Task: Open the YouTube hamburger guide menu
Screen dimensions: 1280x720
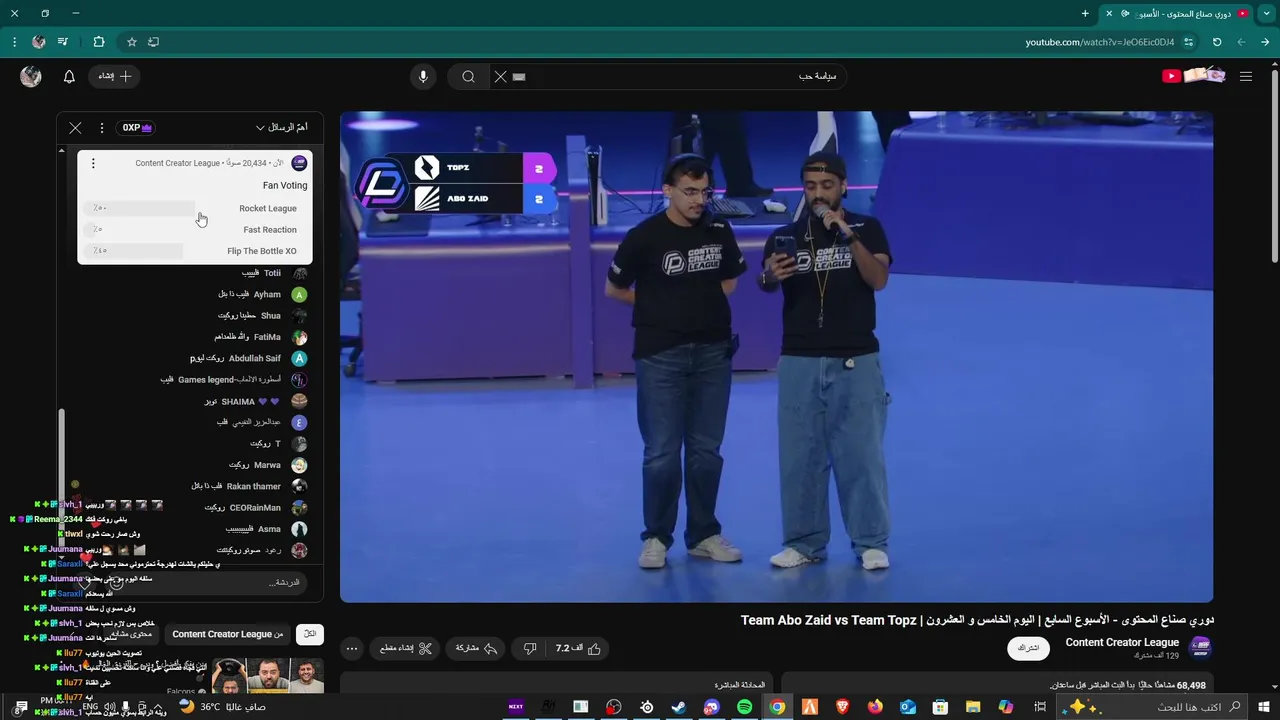Action: (1246, 76)
